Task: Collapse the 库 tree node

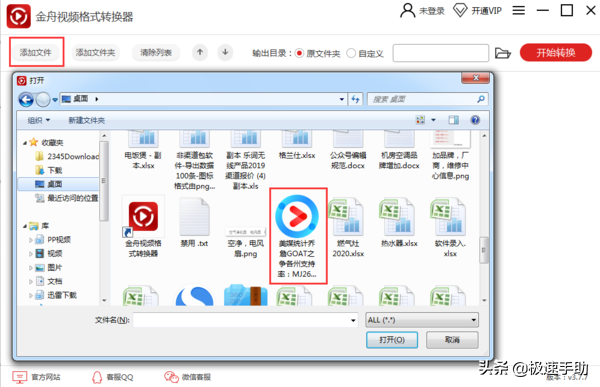Action: tap(24, 226)
